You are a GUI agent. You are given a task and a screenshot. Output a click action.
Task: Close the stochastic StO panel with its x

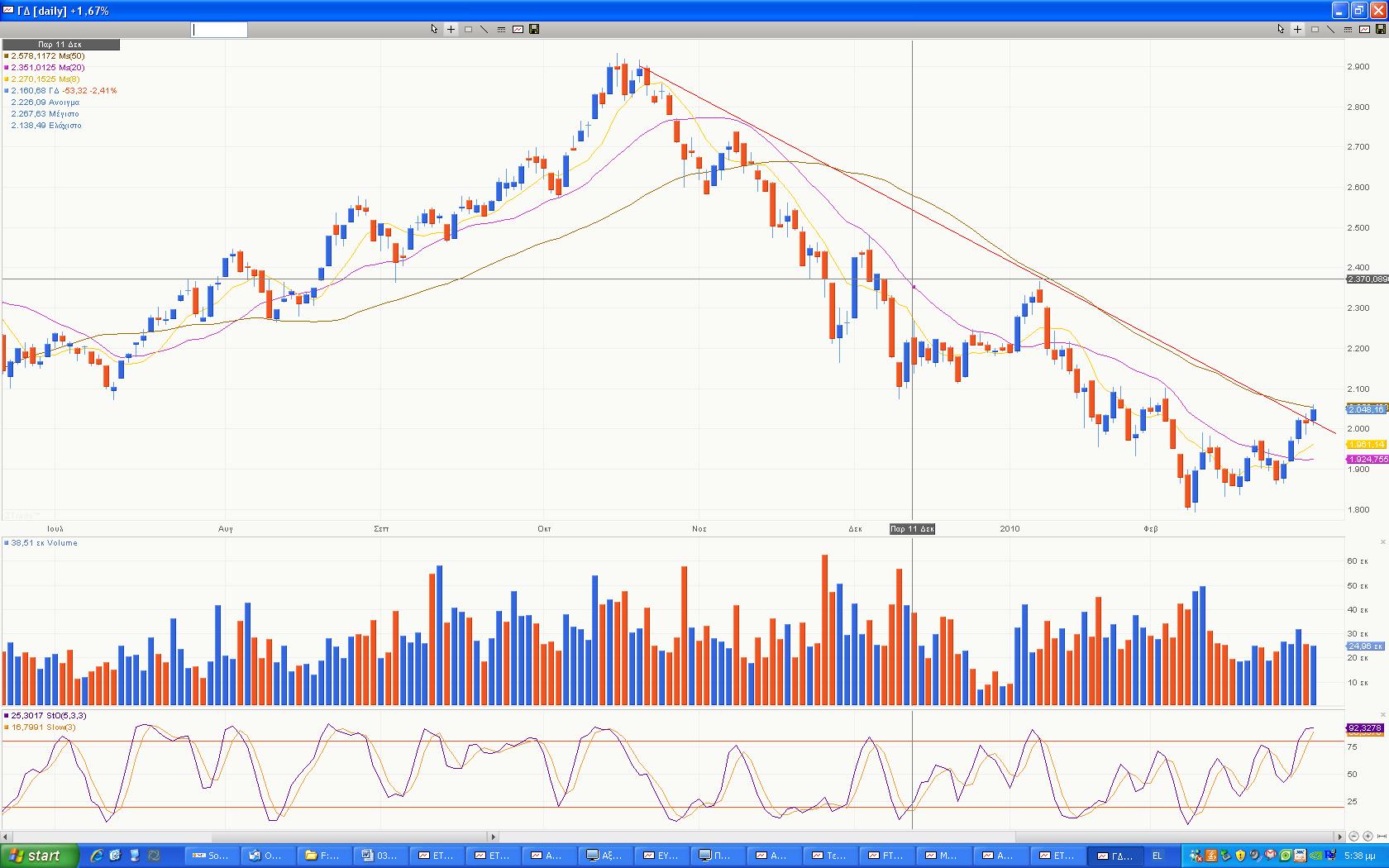[1383, 715]
